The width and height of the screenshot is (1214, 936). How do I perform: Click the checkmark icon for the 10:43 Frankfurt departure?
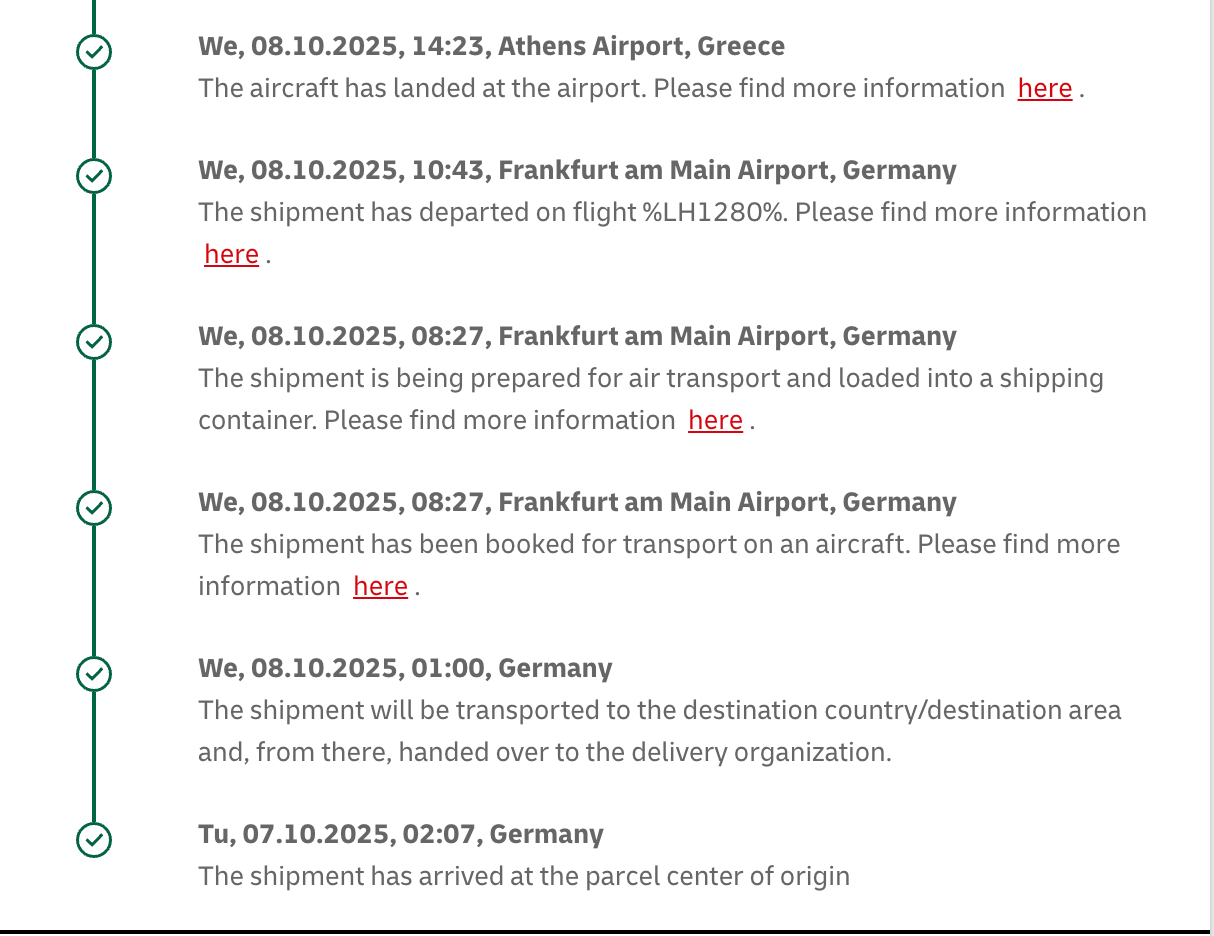94,176
